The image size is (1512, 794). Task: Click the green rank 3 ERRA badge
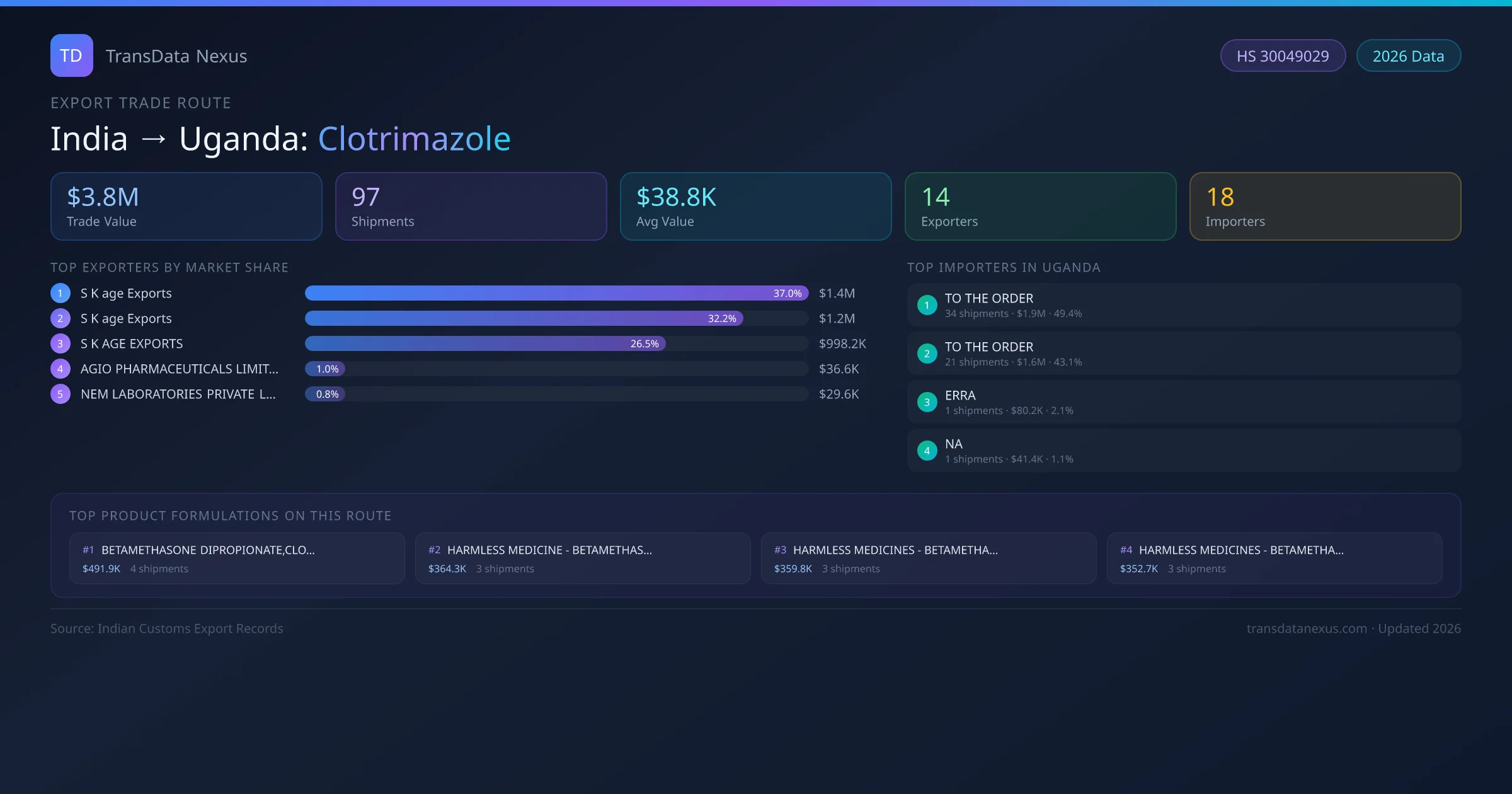[927, 402]
